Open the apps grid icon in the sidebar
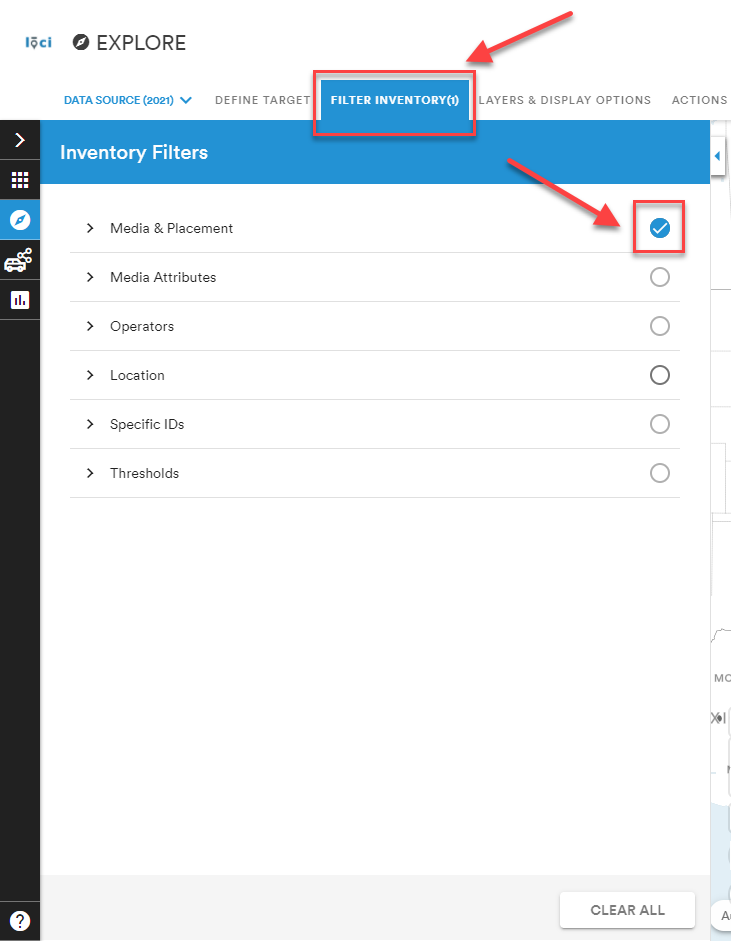Viewport: 731px width, 941px height. point(19,180)
